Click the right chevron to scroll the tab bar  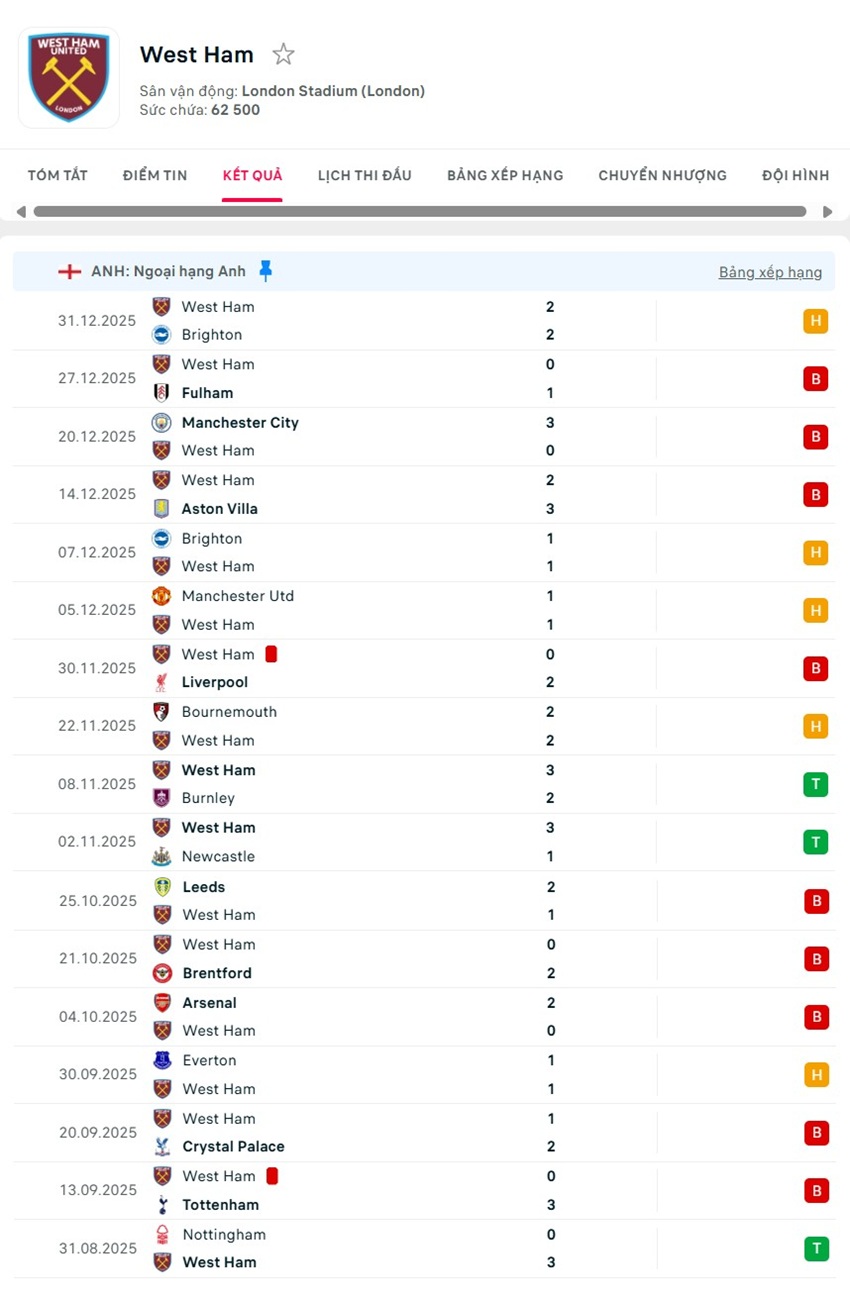(828, 211)
